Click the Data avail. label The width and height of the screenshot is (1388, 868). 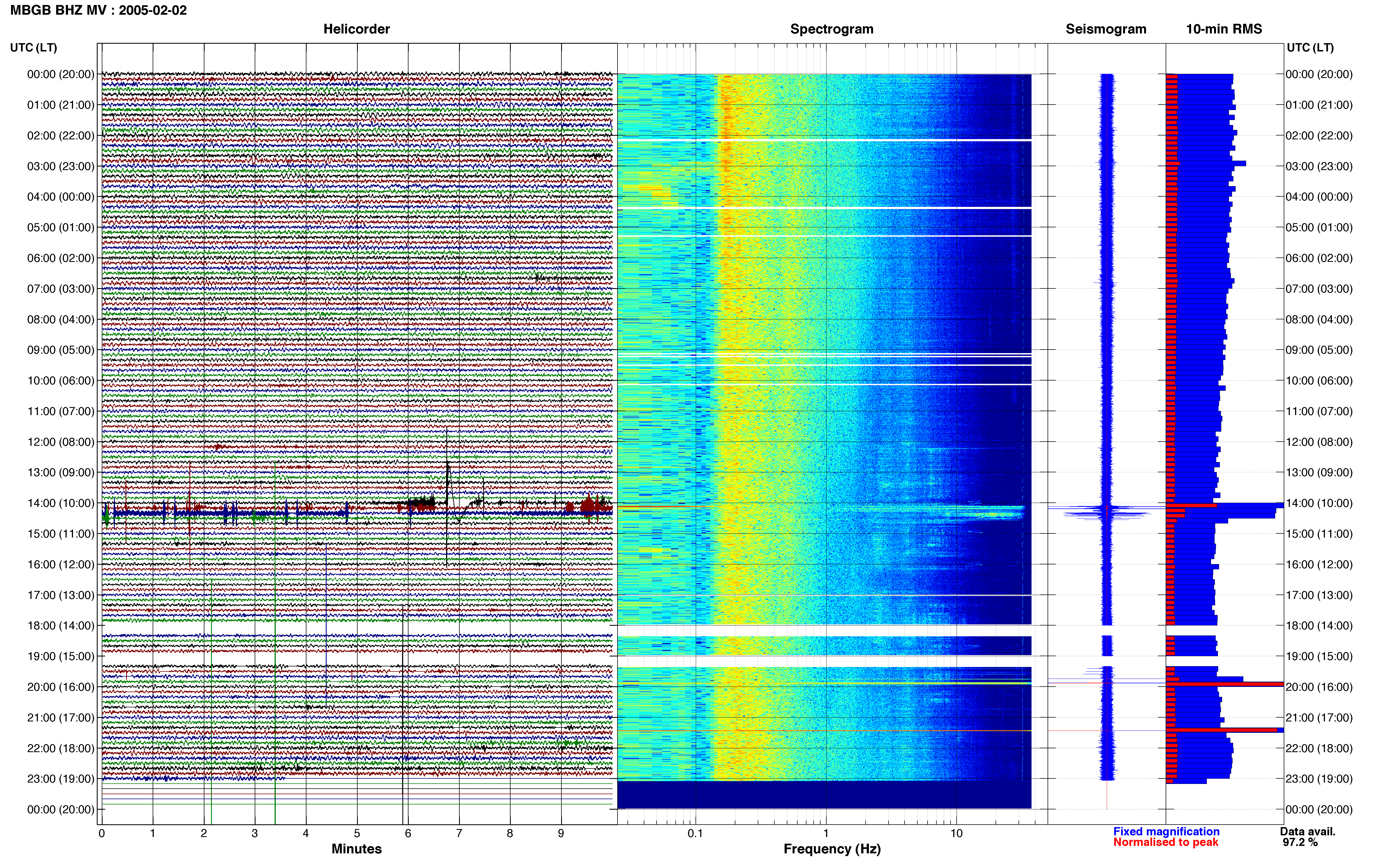[1308, 831]
